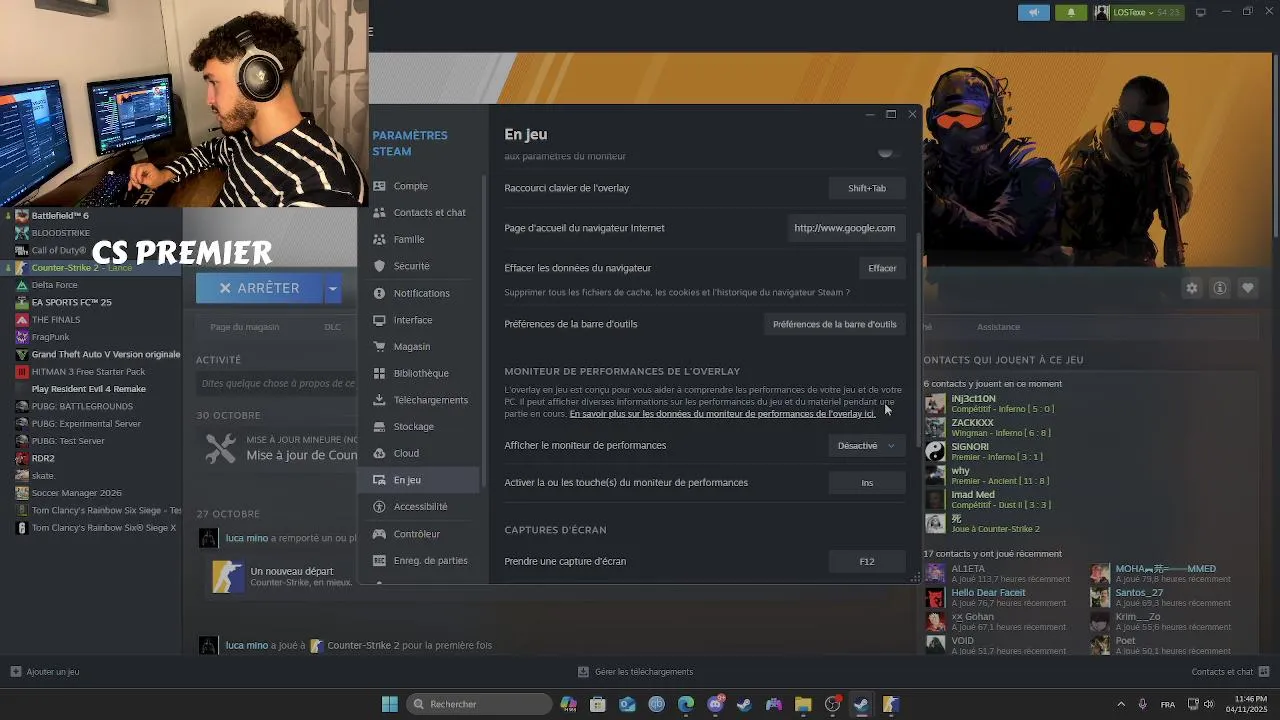
Task: Click the Enreg. de parties icon
Action: point(379,561)
